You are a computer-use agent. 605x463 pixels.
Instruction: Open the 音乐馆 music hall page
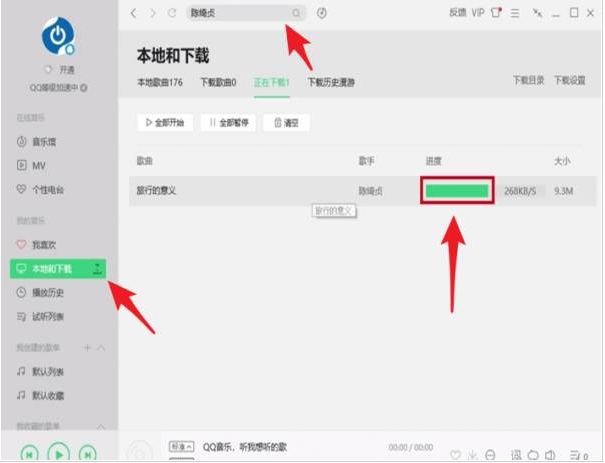[x=38, y=142]
